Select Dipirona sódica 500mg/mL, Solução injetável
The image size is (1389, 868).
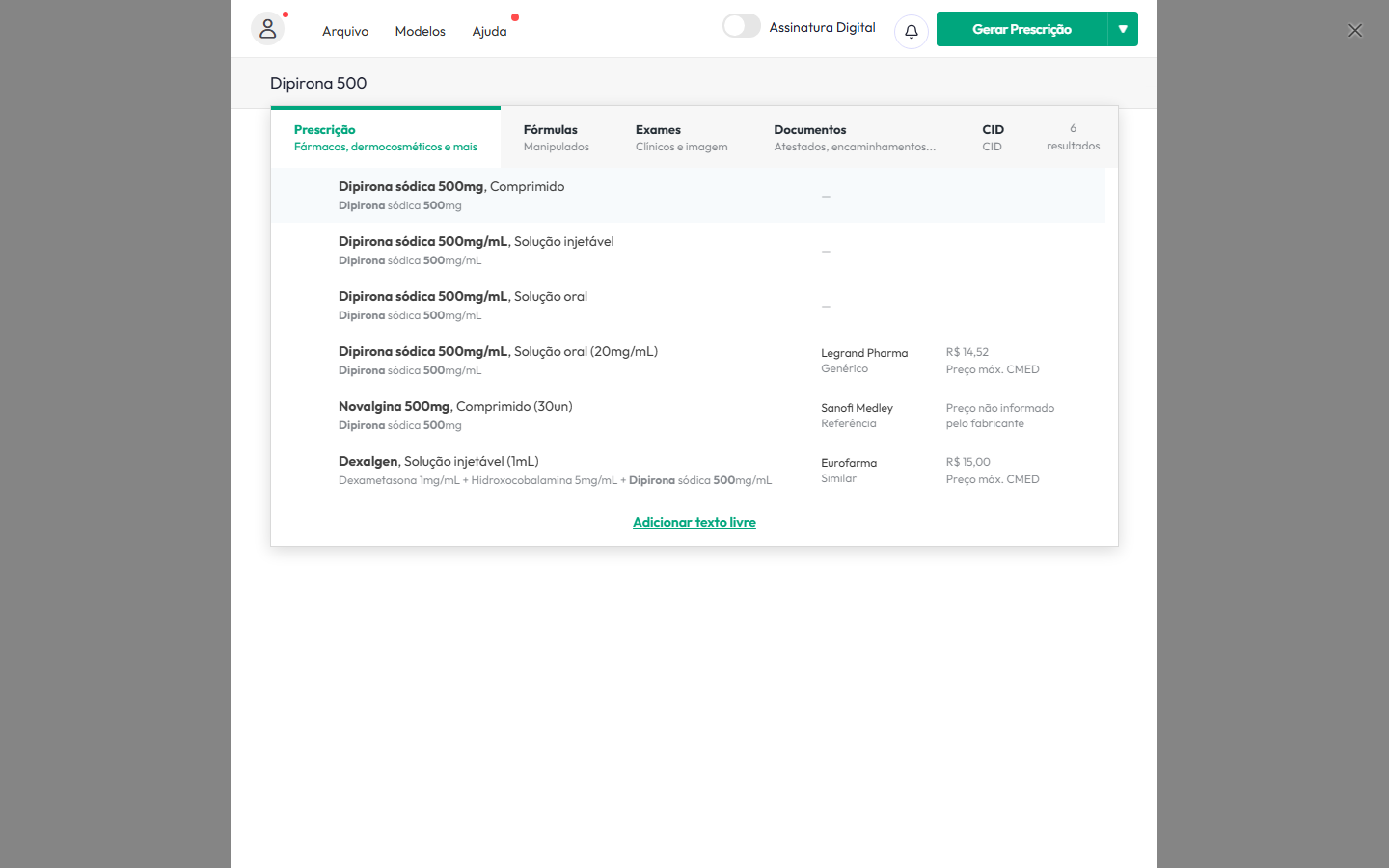pos(688,250)
